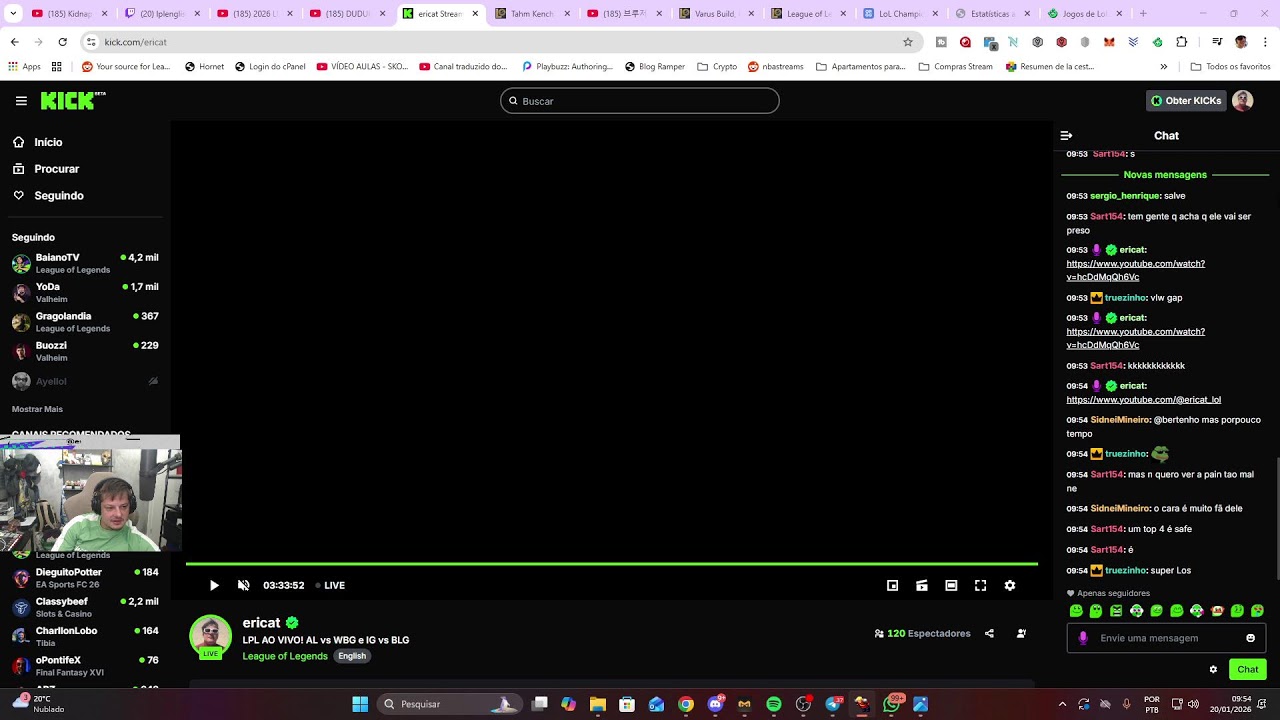Jump to LIVE in the player

click(x=330, y=586)
